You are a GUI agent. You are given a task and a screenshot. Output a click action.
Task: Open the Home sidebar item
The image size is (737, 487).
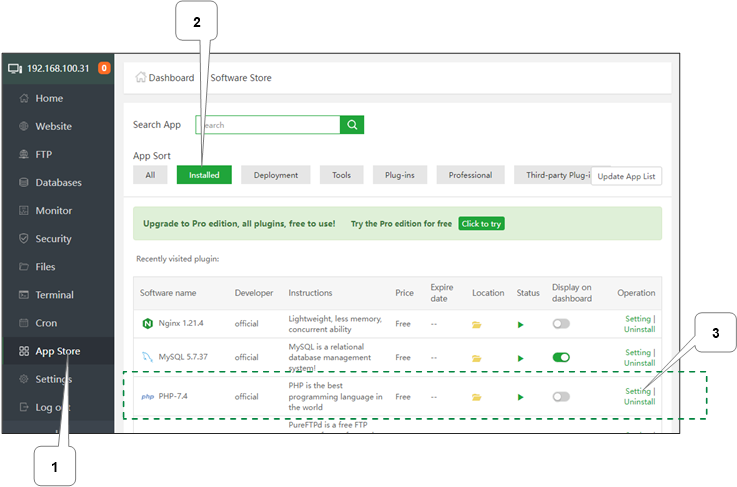pyautogui.click(x=49, y=98)
